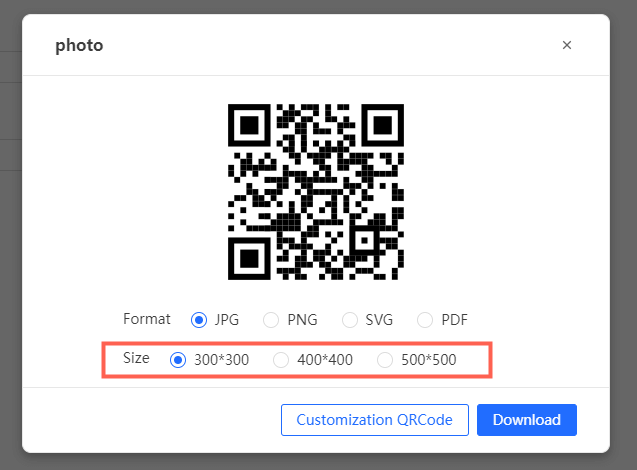Click the center of the QR code
637x470 pixels.
point(316,189)
